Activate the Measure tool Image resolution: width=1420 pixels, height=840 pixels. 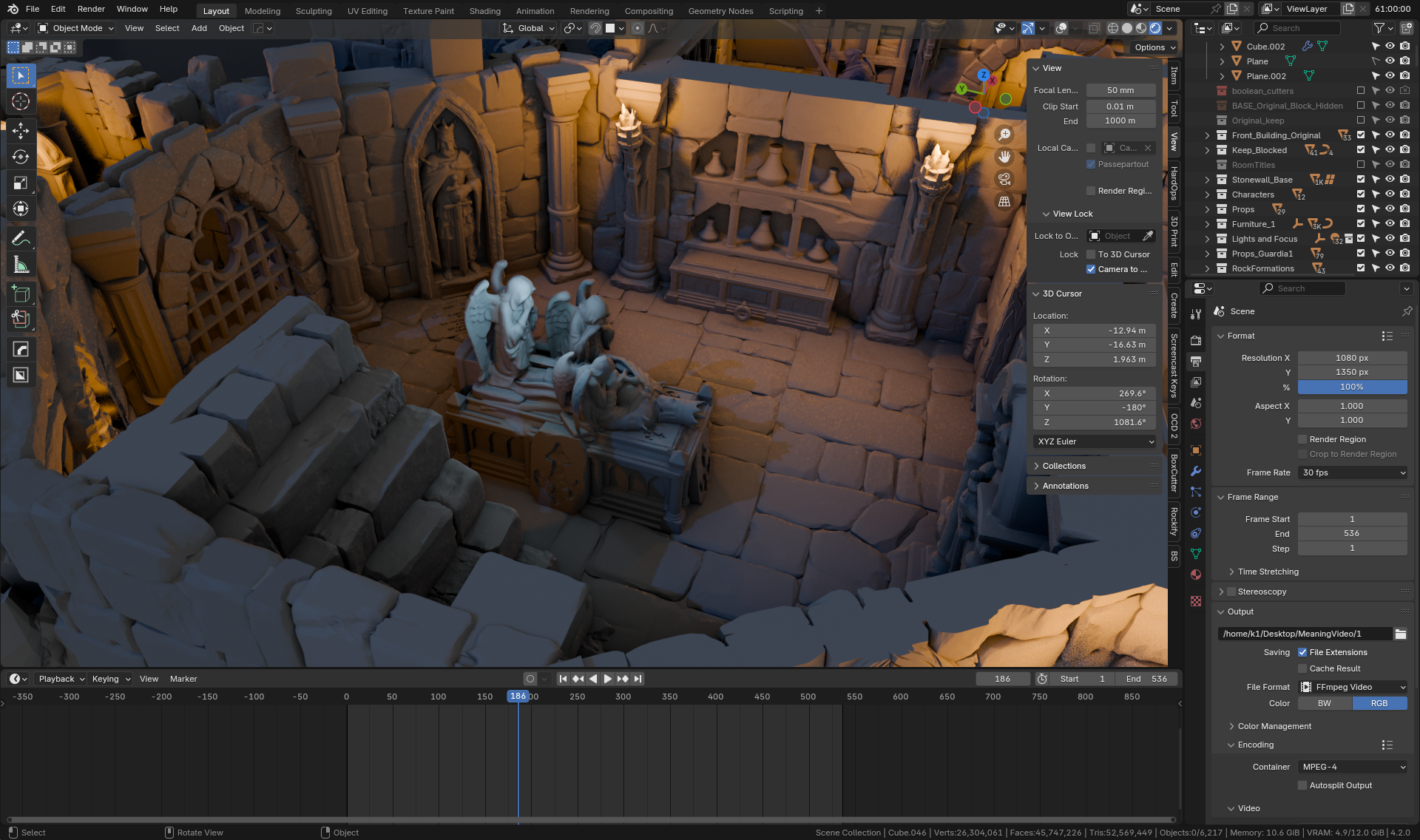click(x=21, y=265)
